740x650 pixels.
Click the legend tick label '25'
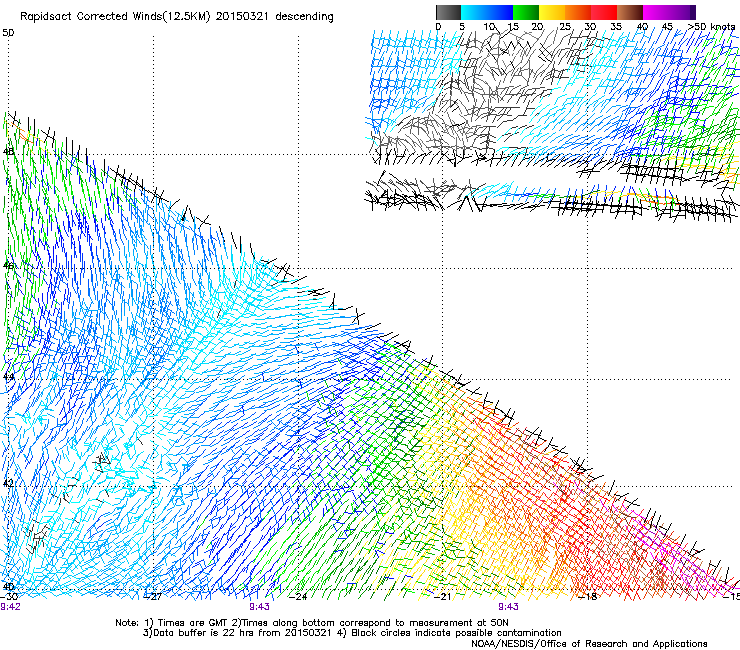point(565,27)
